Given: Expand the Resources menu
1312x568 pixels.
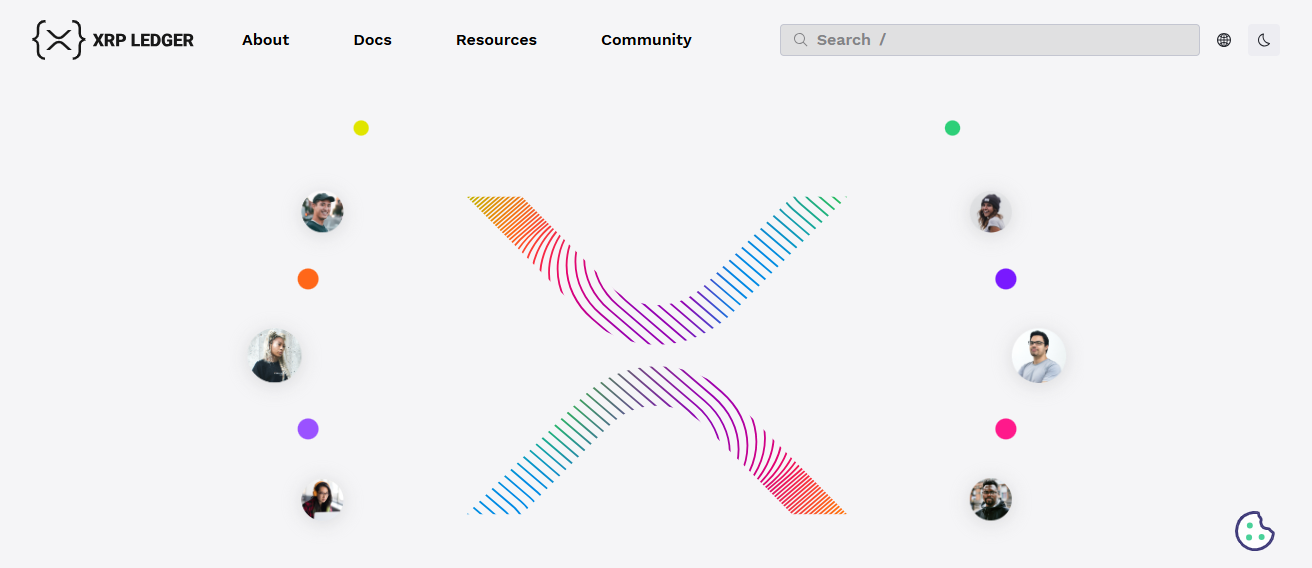Looking at the screenshot, I should pos(496,40).
